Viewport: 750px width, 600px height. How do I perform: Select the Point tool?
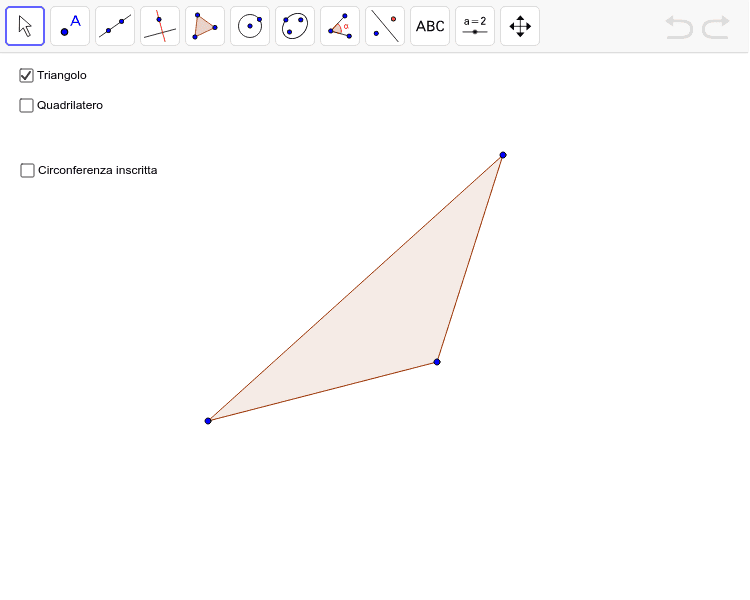(x=70, y=26)
